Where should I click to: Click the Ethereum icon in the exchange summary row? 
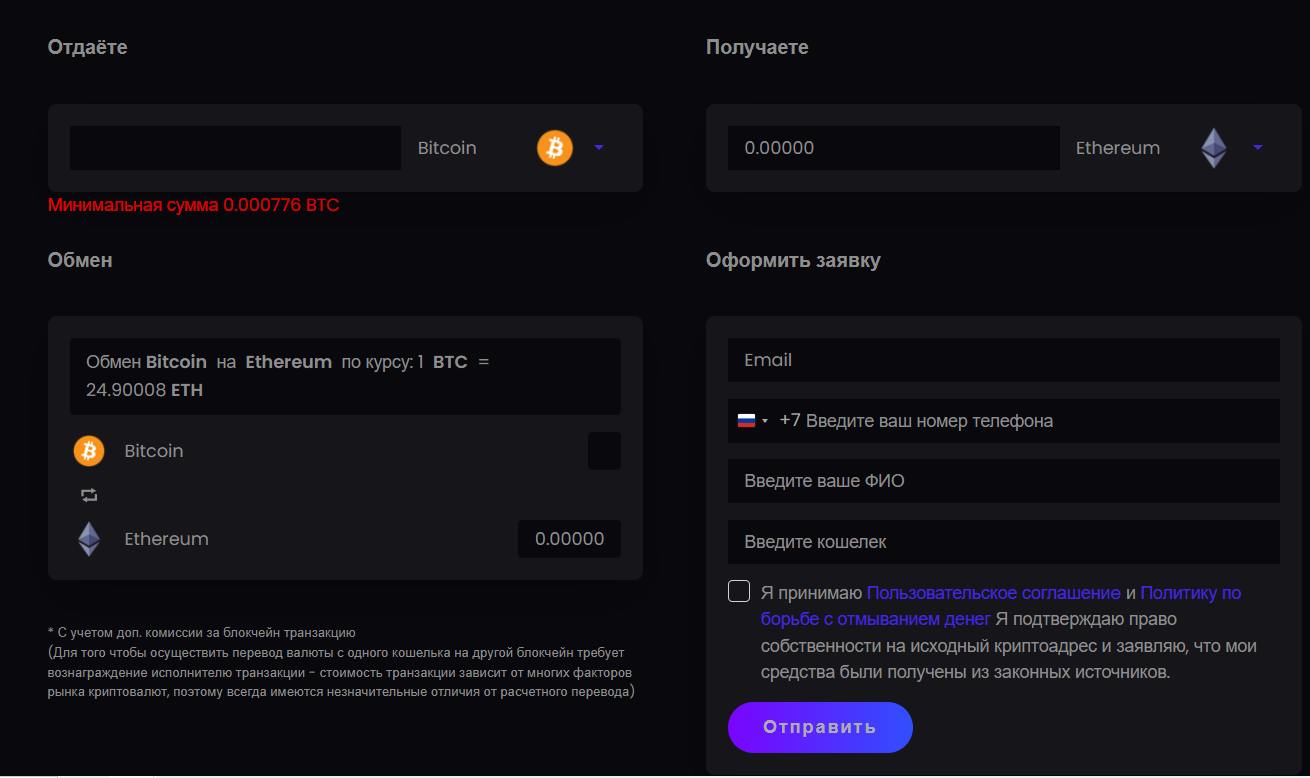tap(89, 539)
